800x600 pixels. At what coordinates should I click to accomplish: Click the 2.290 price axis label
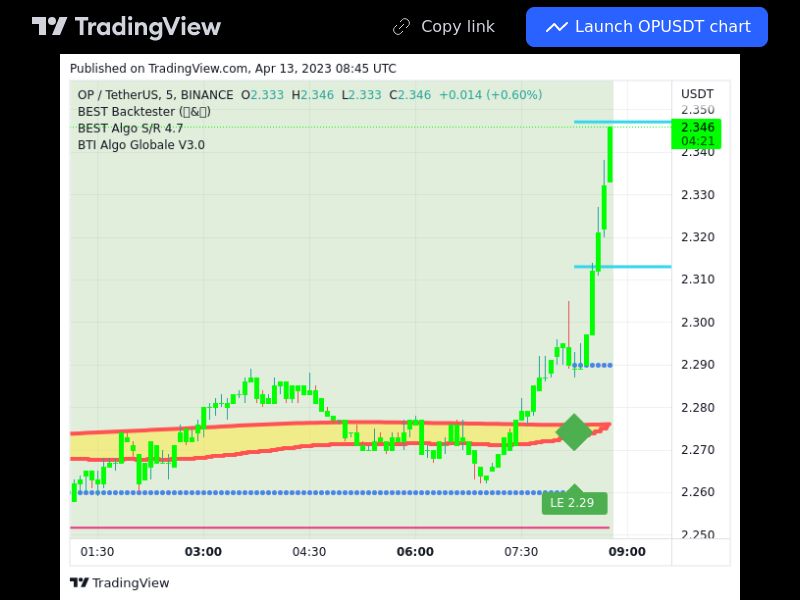pyautogui.click(x=697, y=365)
